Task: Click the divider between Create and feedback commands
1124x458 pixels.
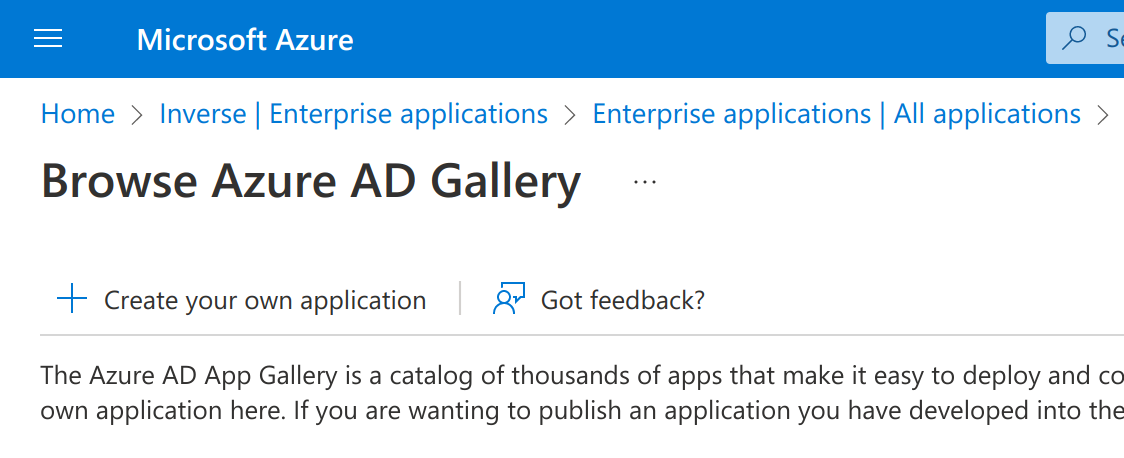Action: 460,299
